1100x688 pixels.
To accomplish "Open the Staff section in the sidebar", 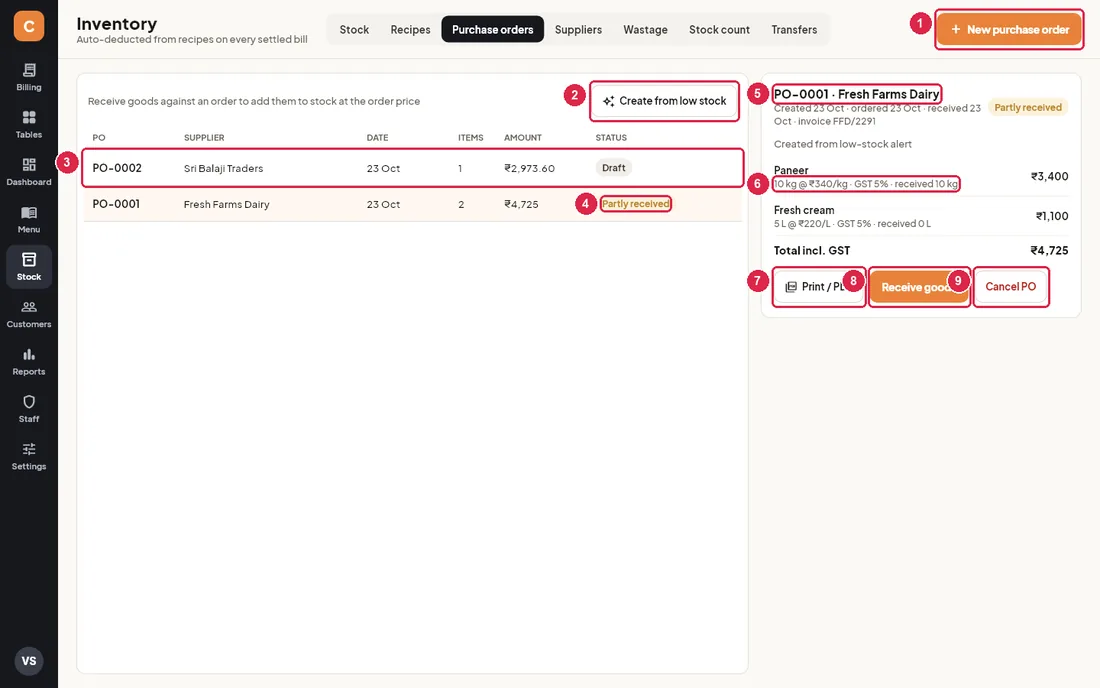I will [29, 409].
